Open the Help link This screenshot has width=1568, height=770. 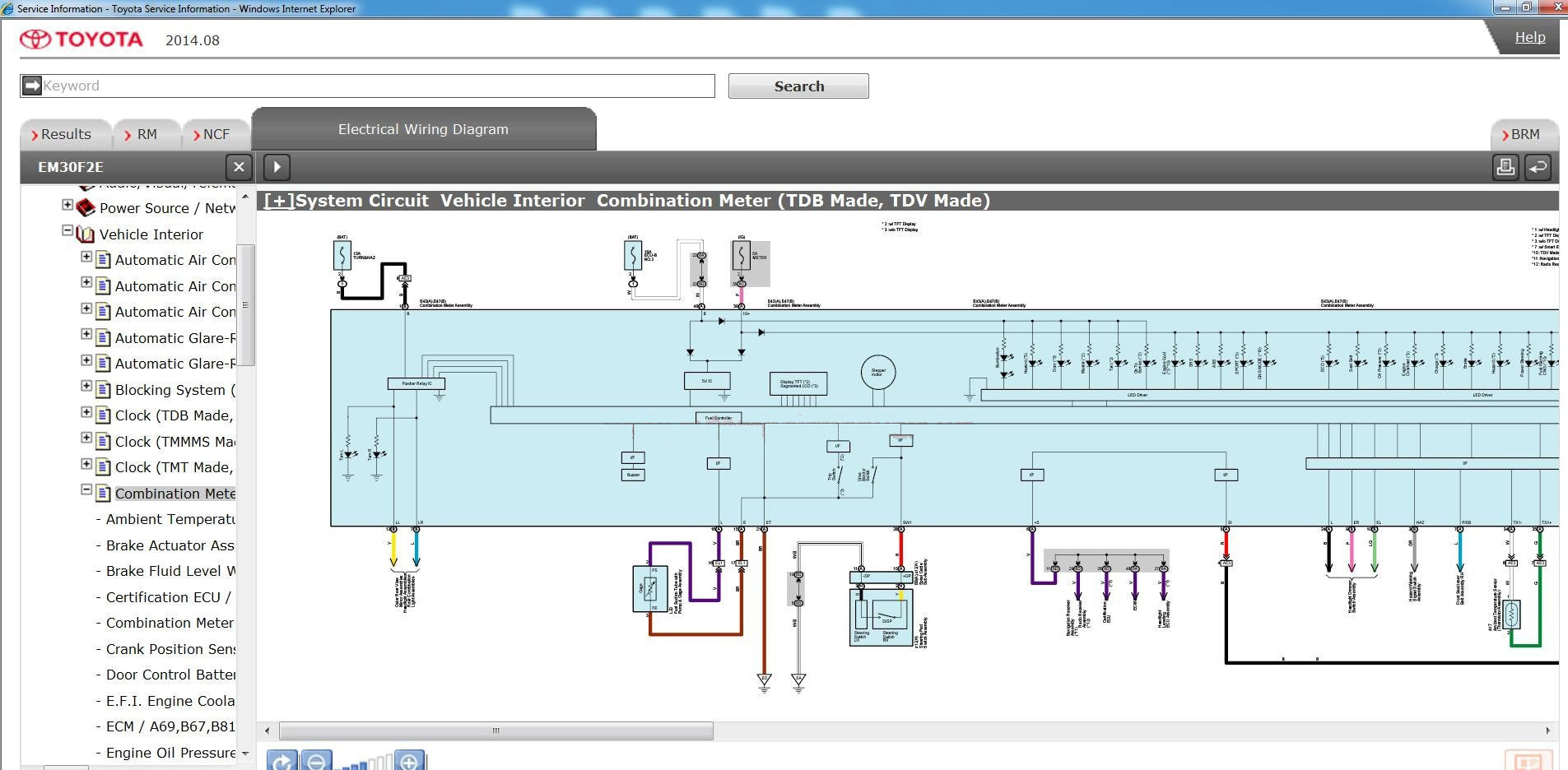[1529, 37]
